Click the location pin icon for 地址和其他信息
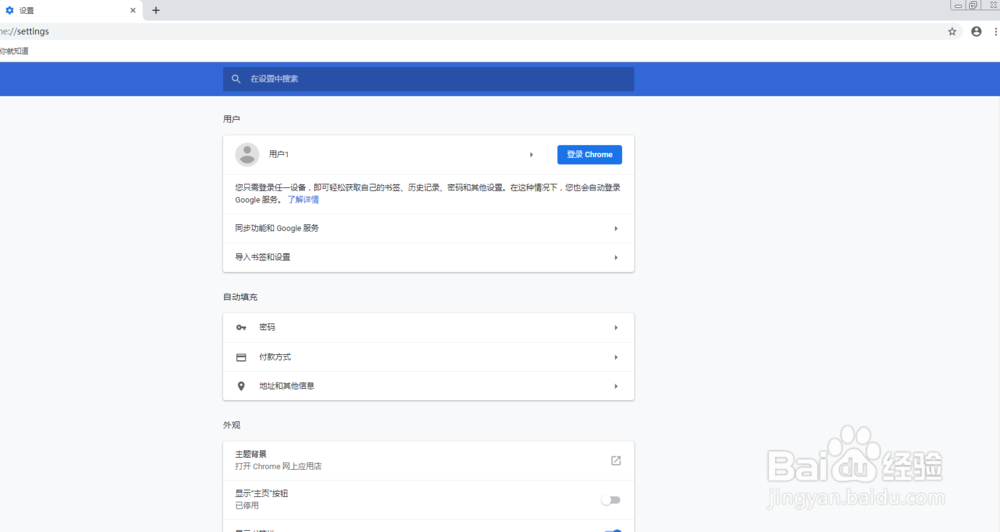This screenshot has width=1000, height=532. tap(241, 386)
